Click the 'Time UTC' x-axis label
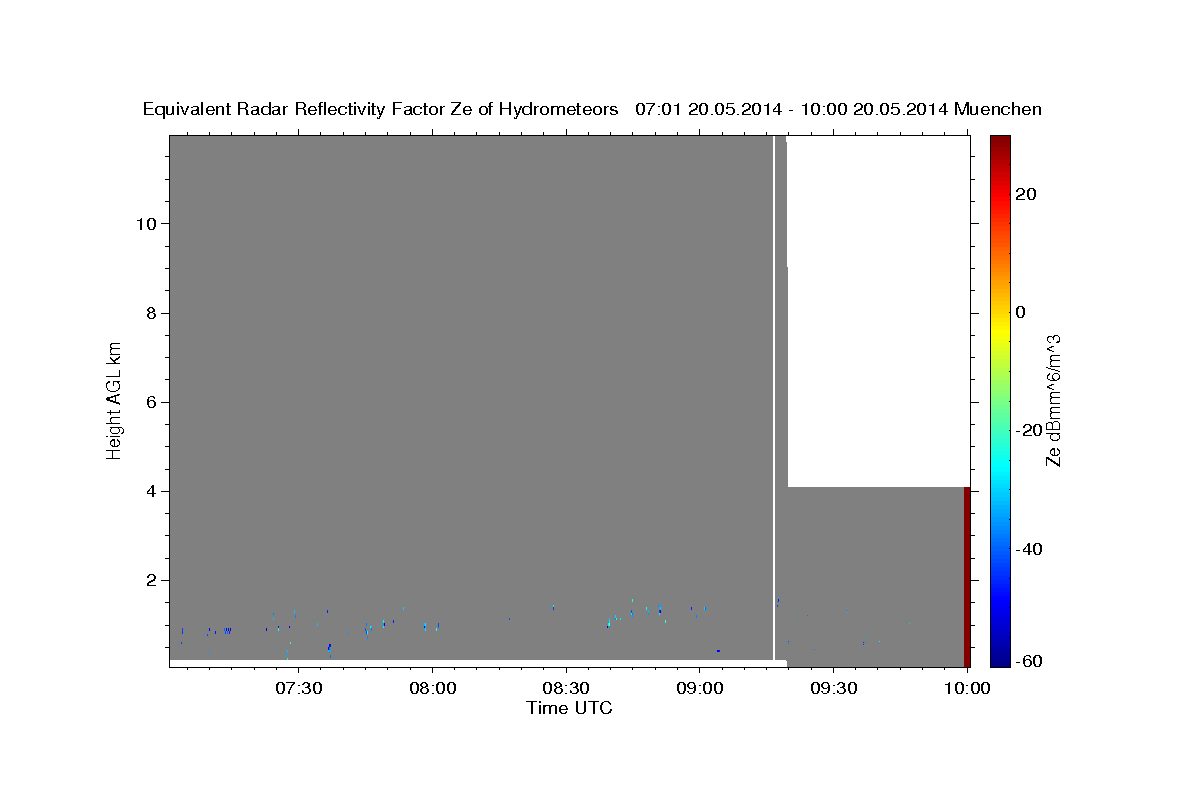Viewport: 1200px width, 800px height. [x=569, y=708]
